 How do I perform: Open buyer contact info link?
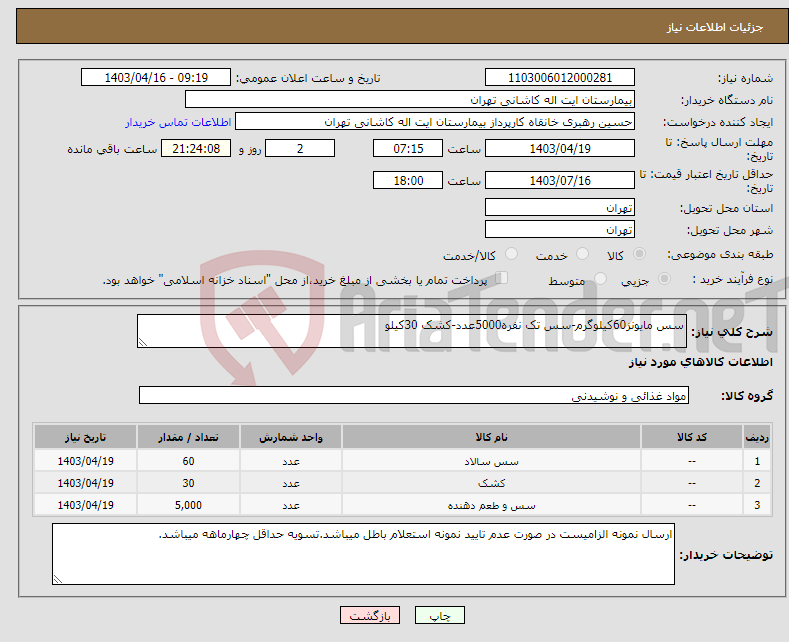(178, 122)
